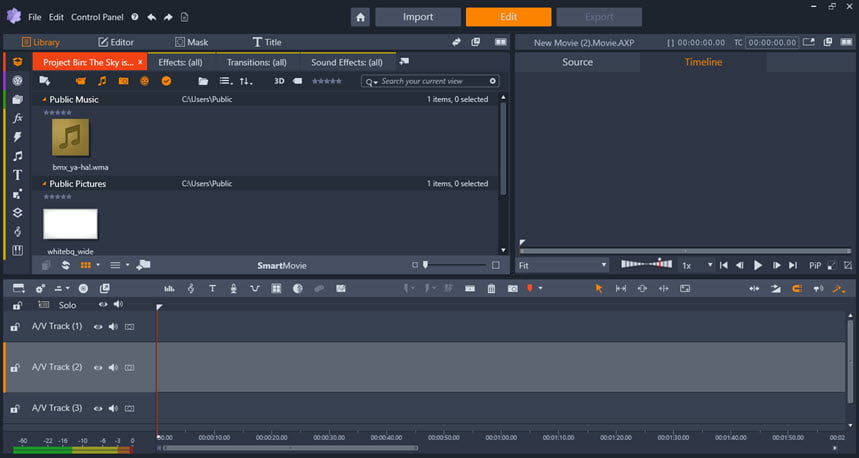Open the sort-by dropdown in library toolbar
Image resolution: width=859 pixels, height=458 pixels.
pos(246,81)
